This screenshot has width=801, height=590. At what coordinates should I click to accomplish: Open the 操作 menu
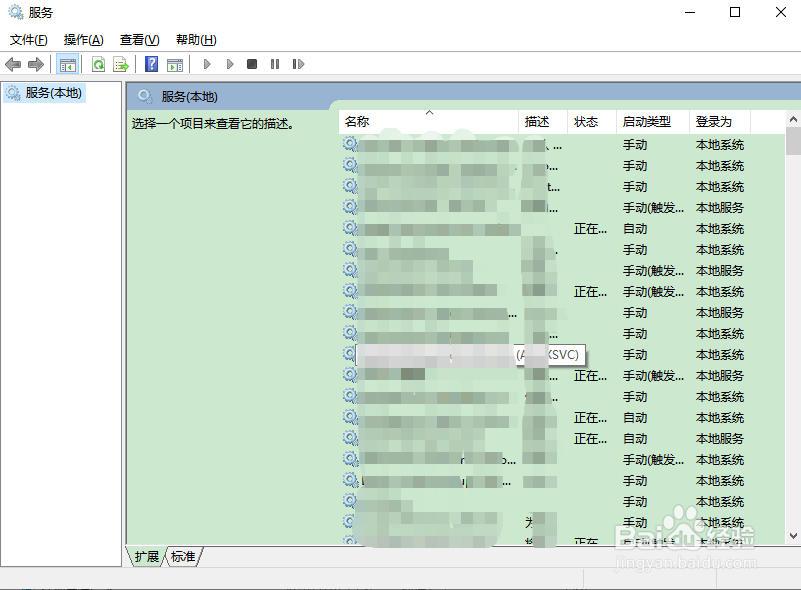point(83,39)
